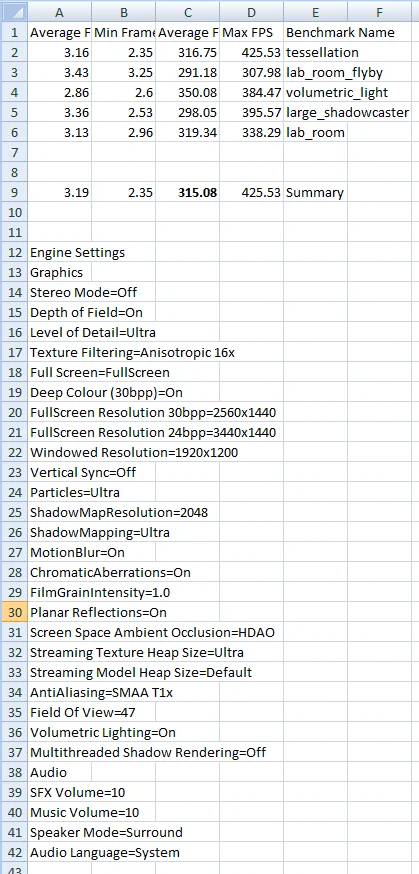Select column C header
The height and width of the screenshot is (874, 419).
pyautogui.click(x=188, y=12)
